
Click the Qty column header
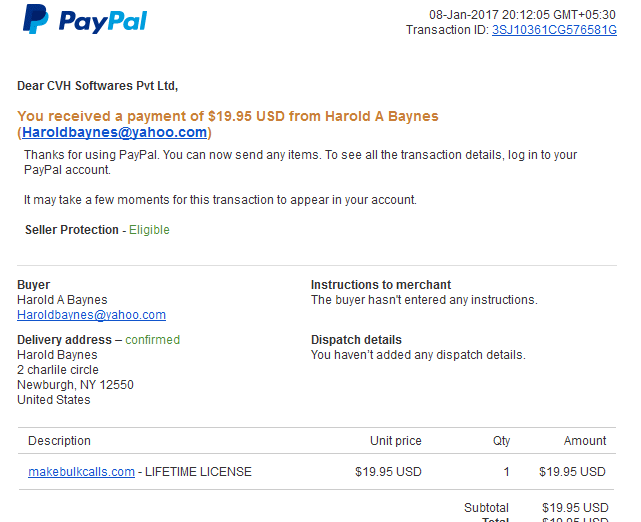502,441
